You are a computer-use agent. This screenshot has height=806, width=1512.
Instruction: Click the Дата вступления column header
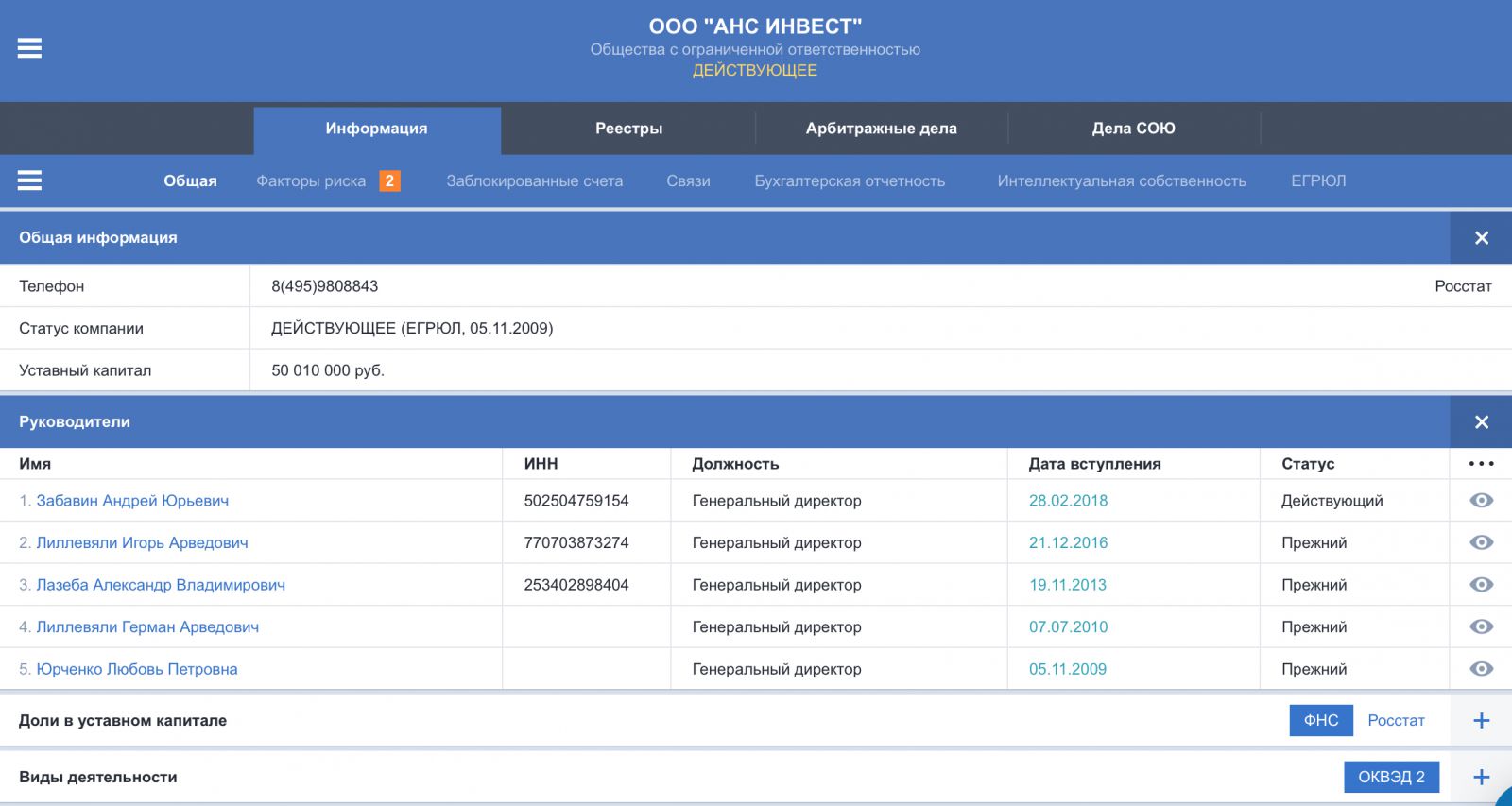[x=1095, y=464]
